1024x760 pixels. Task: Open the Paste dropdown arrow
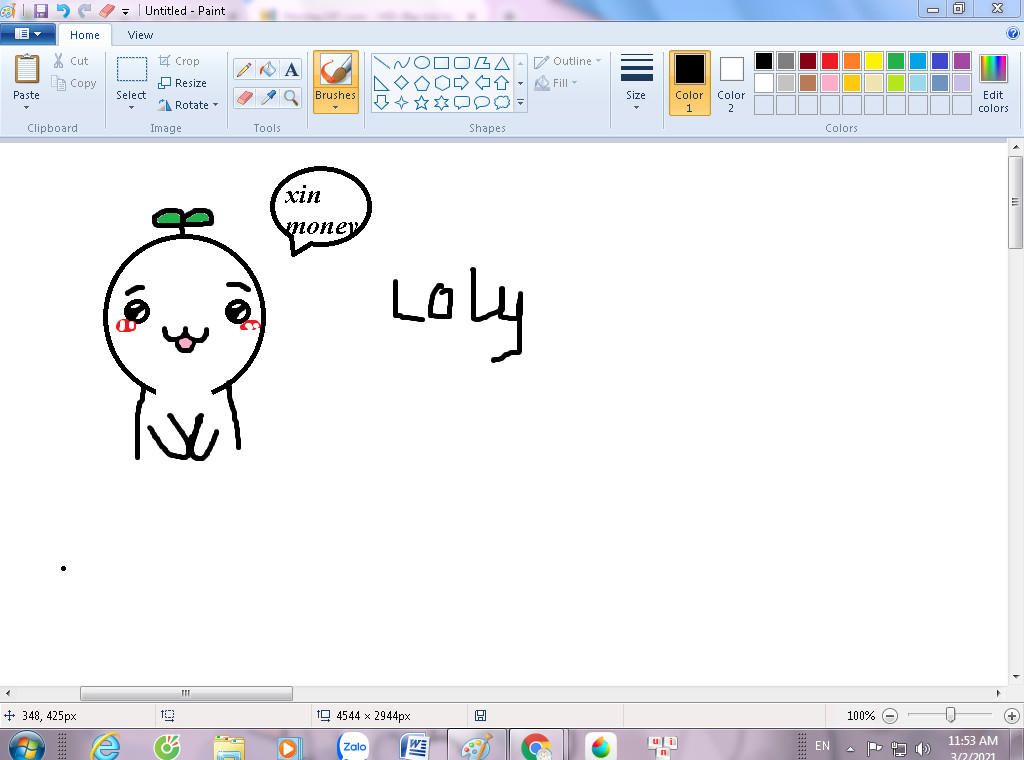(26, 107)
